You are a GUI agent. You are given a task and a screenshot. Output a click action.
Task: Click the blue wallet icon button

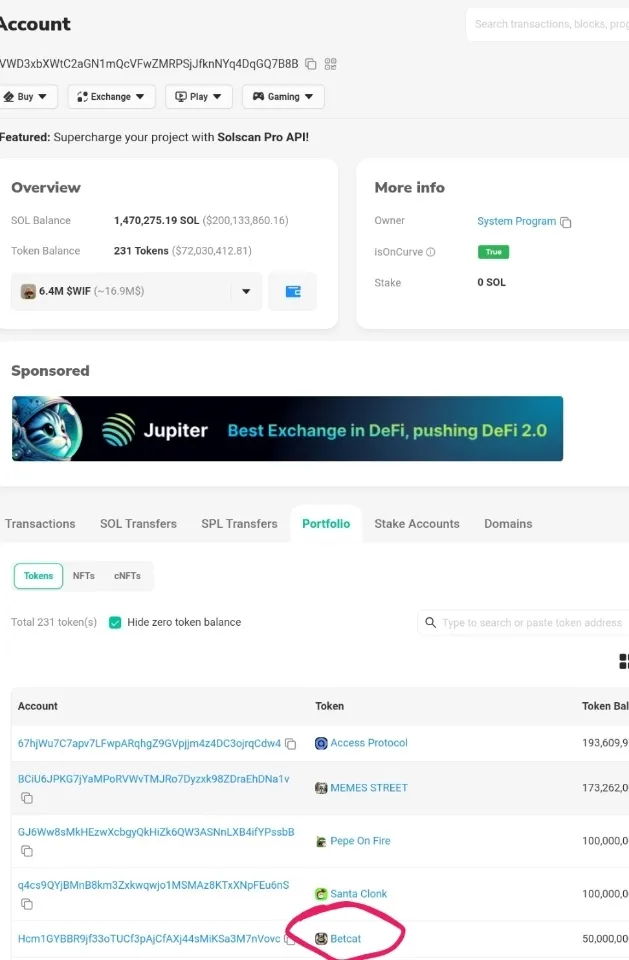pyautogui.click(x=293, y=292)
